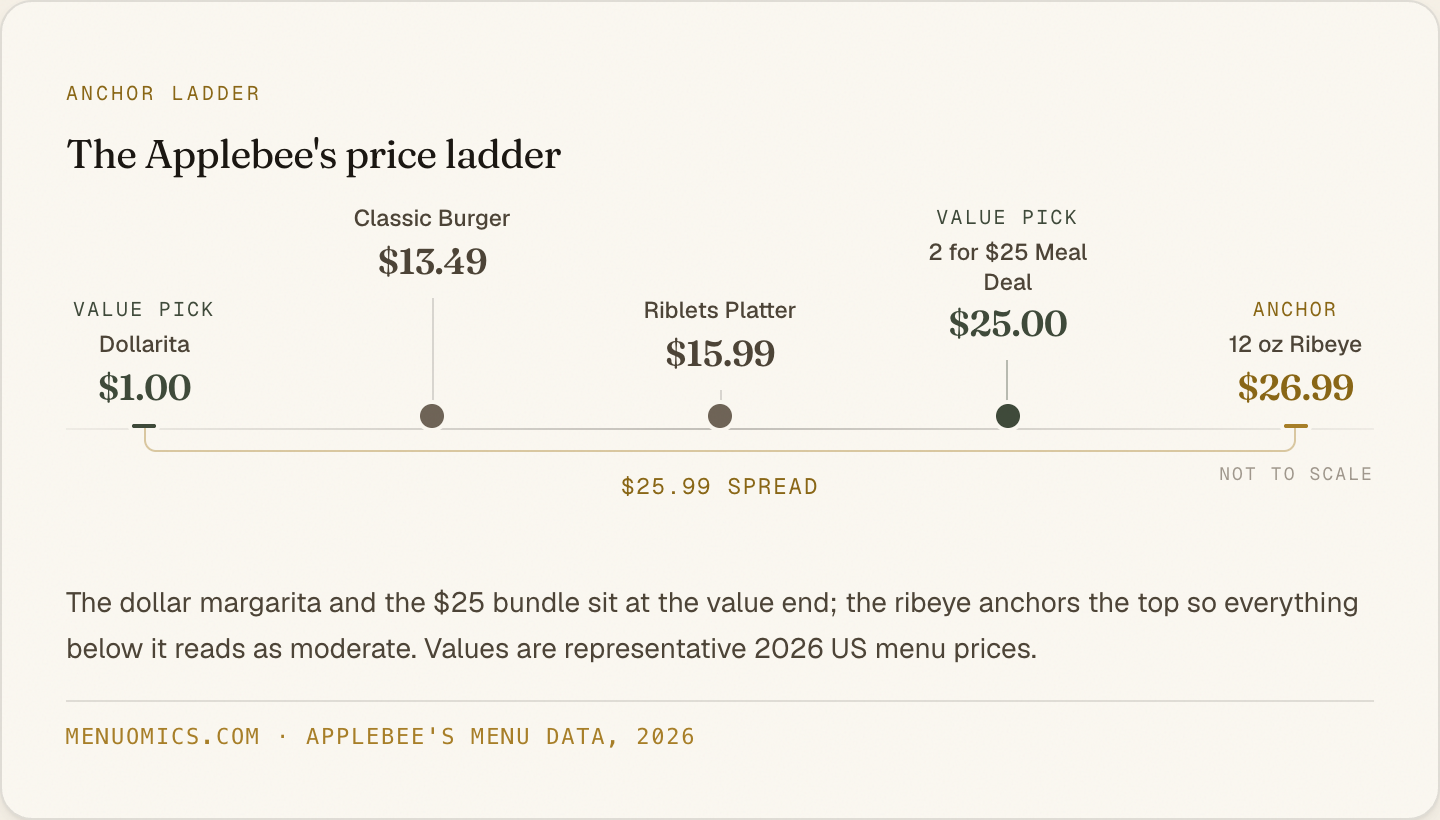The width and height of the screenshot is (1440, 820).
Task: Click the Dollarita tick mark on axis
Action: point(144,426)
